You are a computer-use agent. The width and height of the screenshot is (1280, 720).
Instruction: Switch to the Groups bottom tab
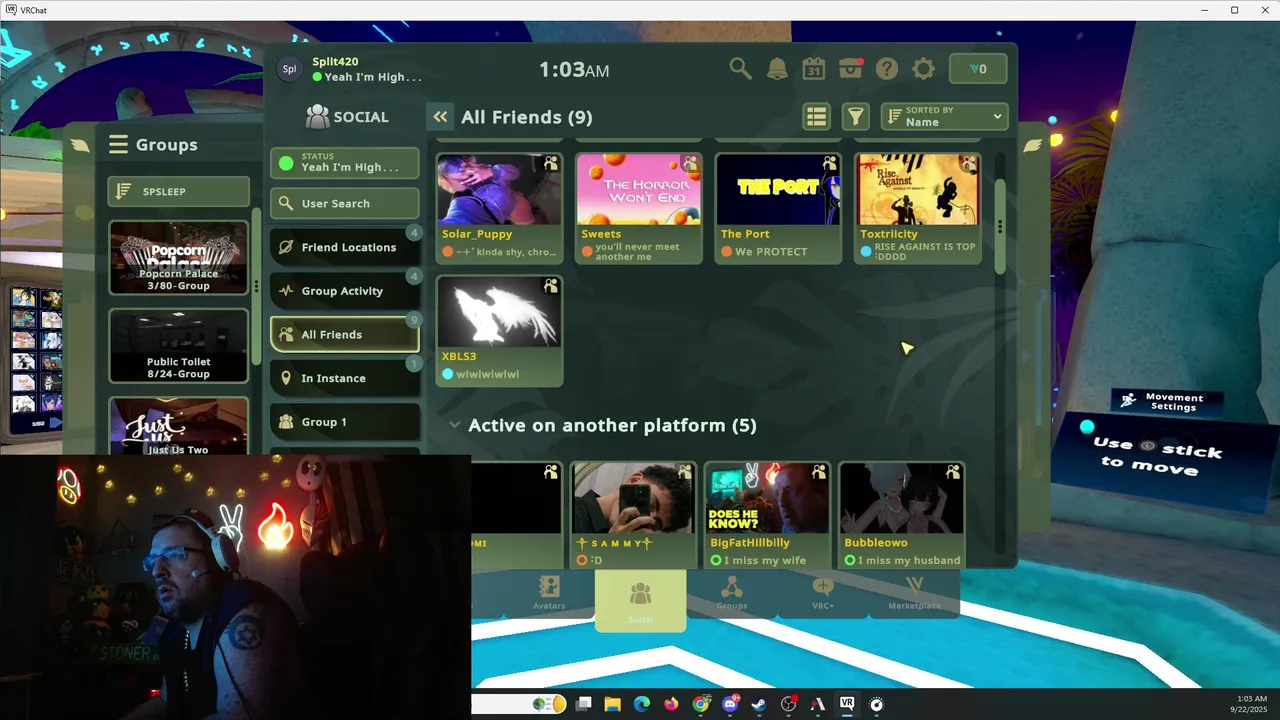[732, 593]
